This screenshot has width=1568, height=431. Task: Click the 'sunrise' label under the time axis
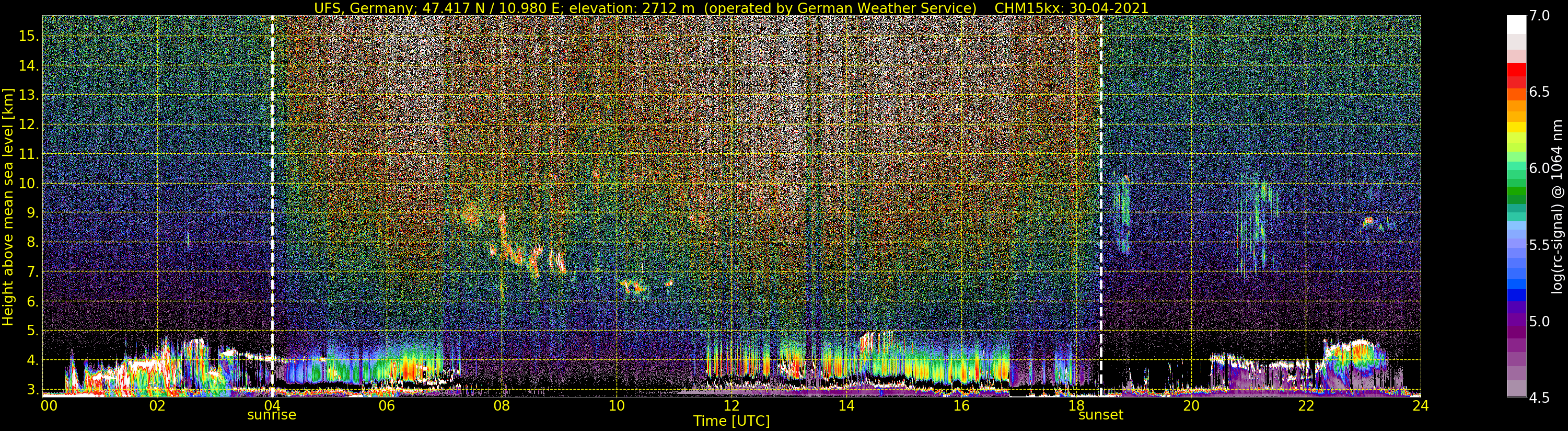click(x=272, y=415)
